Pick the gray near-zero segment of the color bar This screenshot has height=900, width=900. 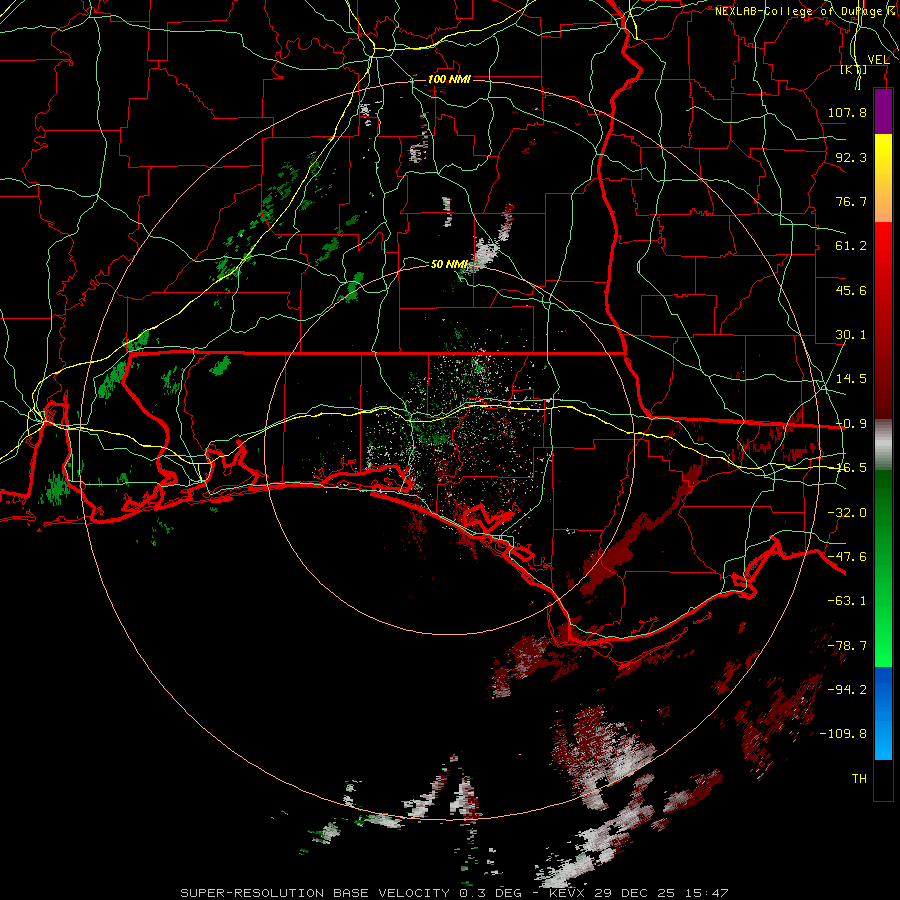pos(883,445)
